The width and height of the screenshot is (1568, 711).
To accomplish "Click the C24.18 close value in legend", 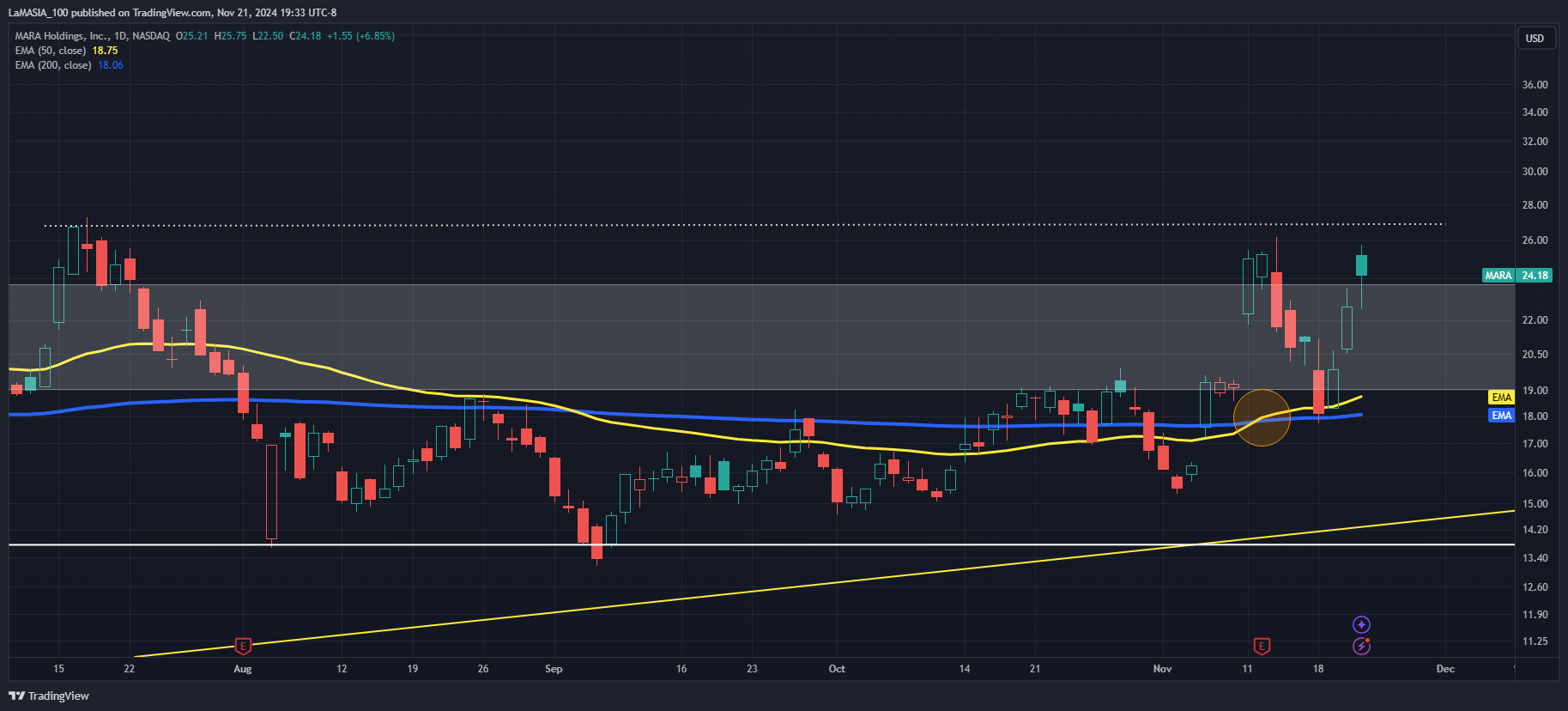I will coord(306,36).
